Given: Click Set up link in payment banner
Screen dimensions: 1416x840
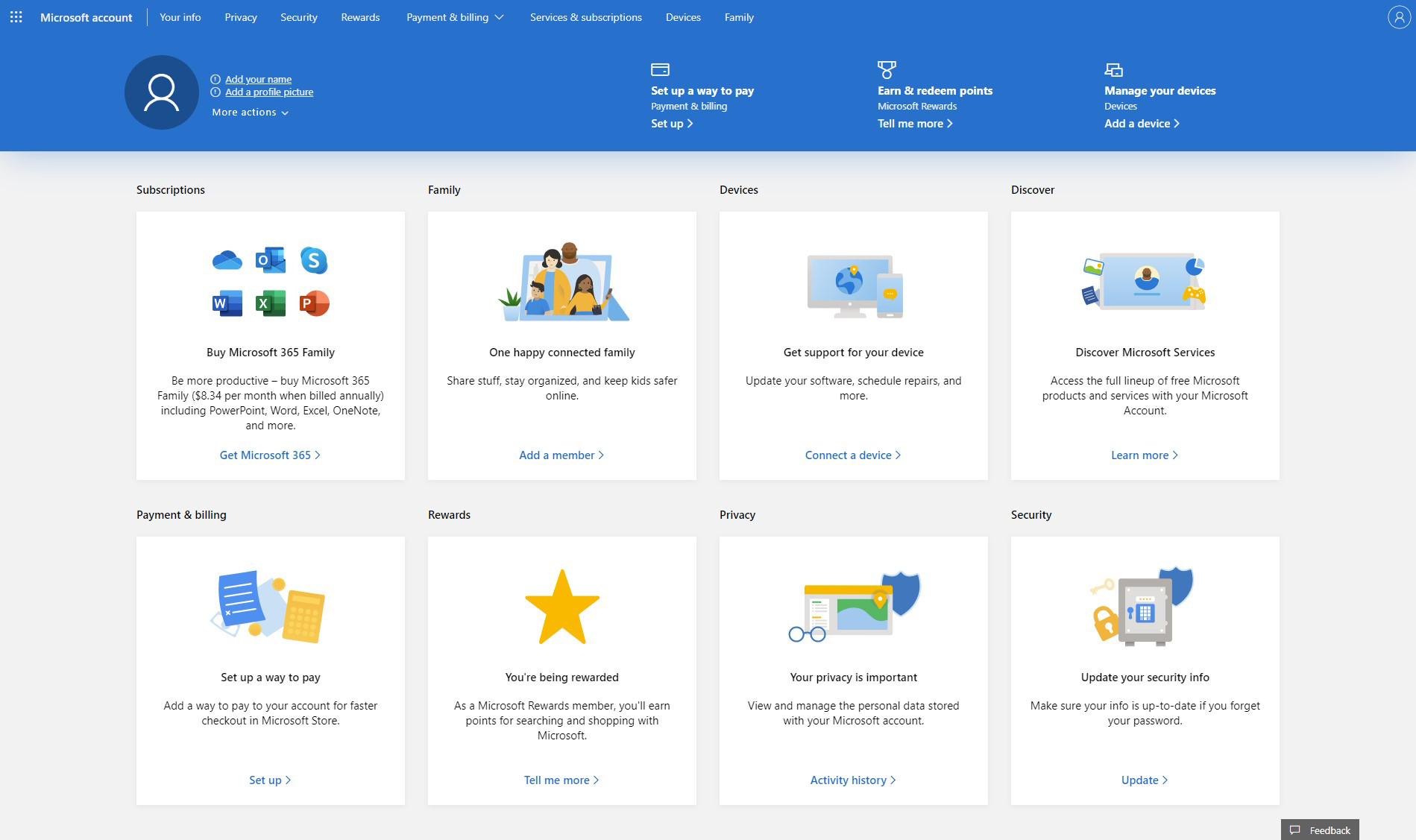Looking at the screenshot, I should [672, 124].
